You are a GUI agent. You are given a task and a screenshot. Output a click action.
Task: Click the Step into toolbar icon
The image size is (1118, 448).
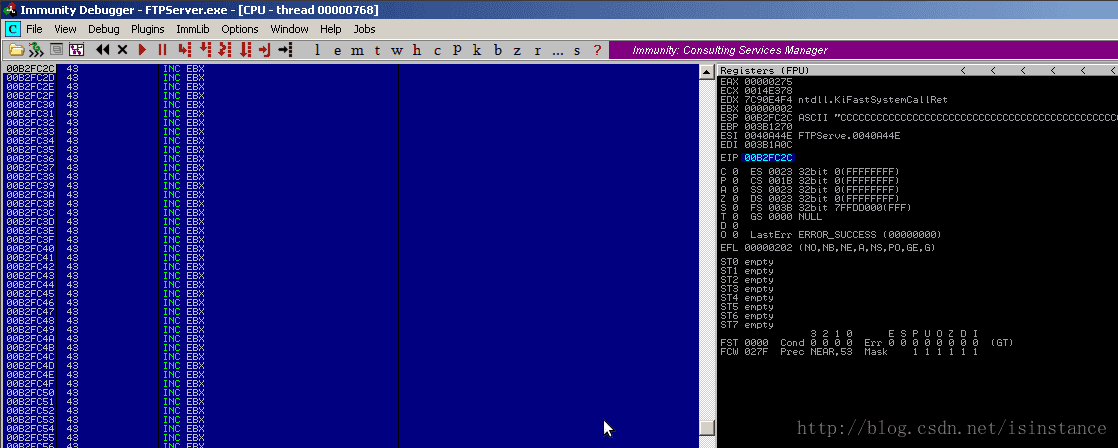(x=185, y=50)
